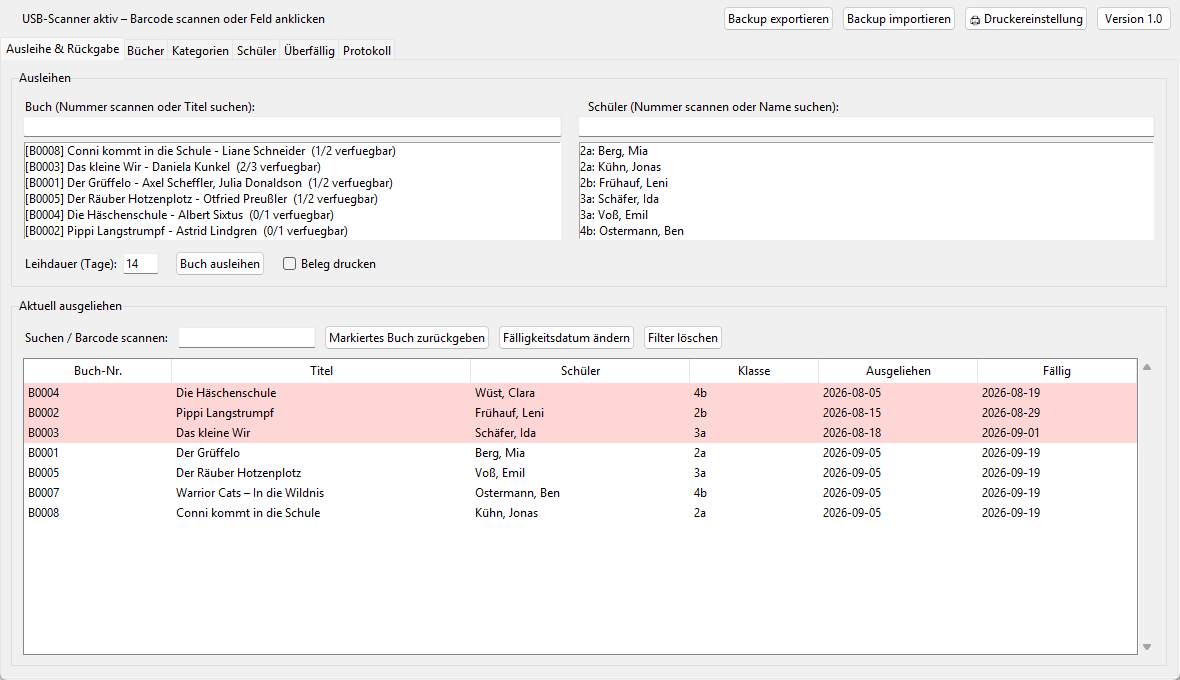Viewport: 1180px width, 680px height.
Task: Select student 3a: Schäfer, Ida
Action: point(866,199)
